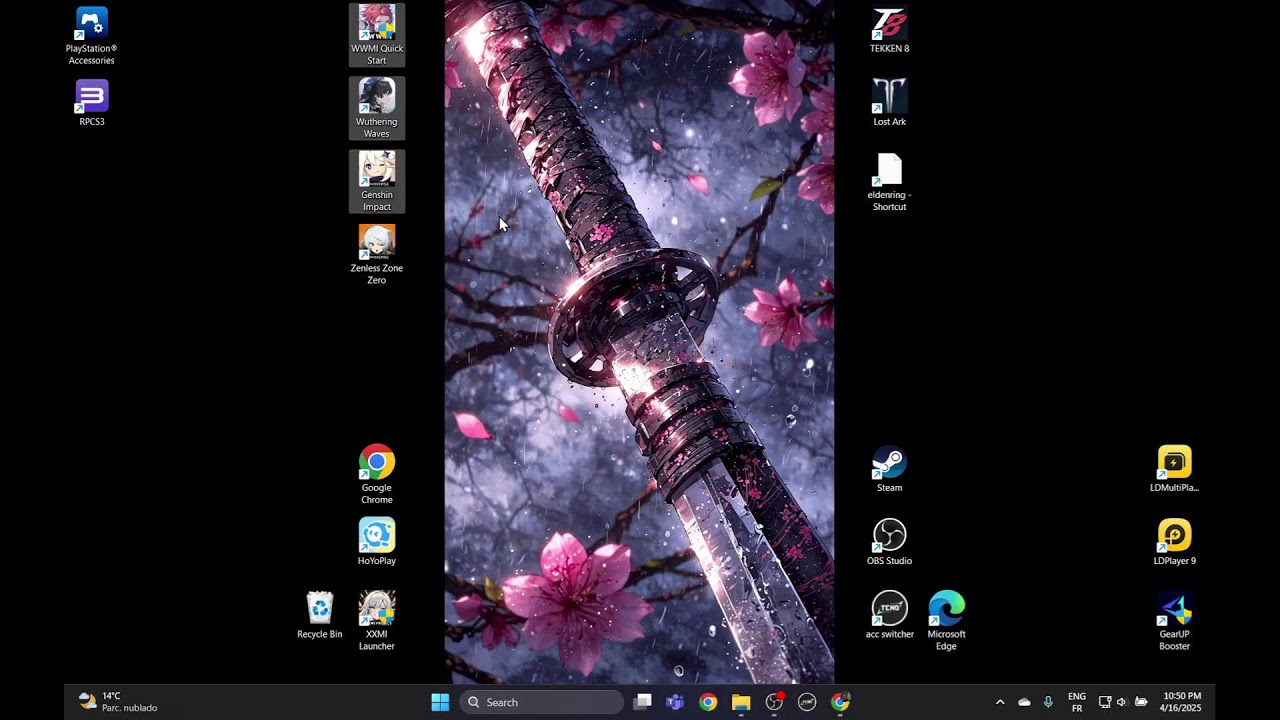
Task: Open the weather widget showing 14°C
Action: click(x=118, y=702)
